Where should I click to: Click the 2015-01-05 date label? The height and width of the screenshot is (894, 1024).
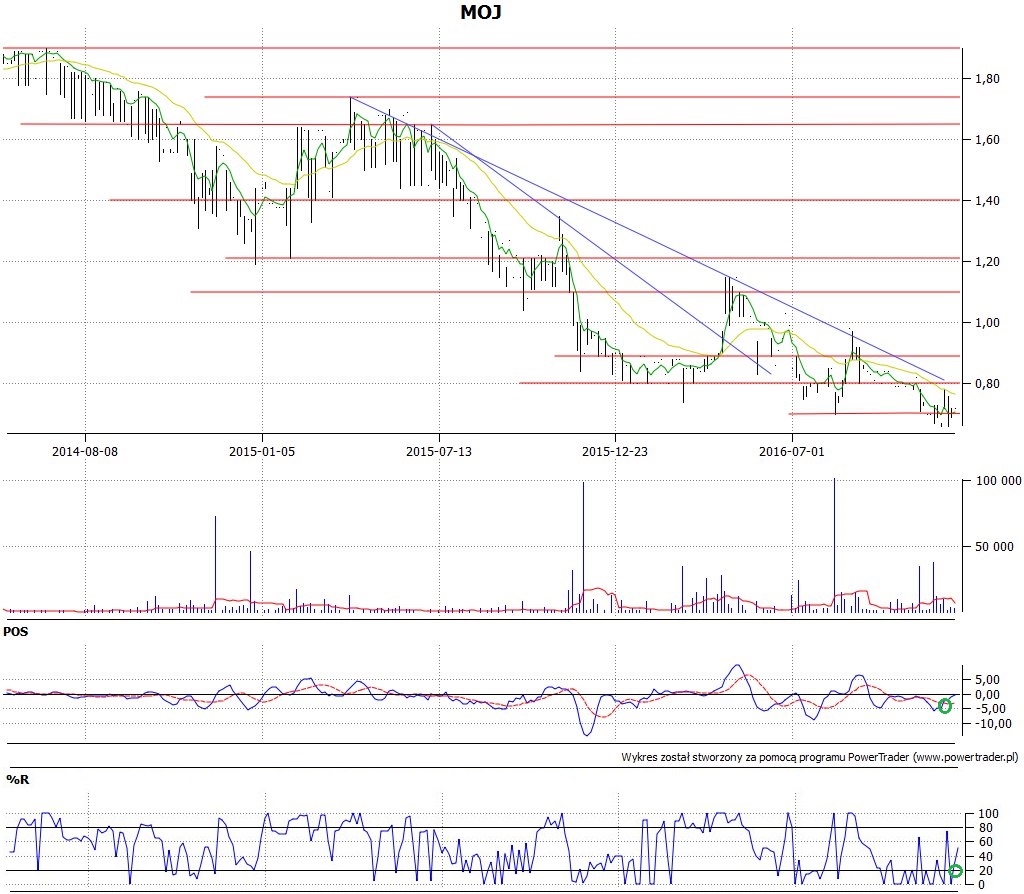pos(262,451)
